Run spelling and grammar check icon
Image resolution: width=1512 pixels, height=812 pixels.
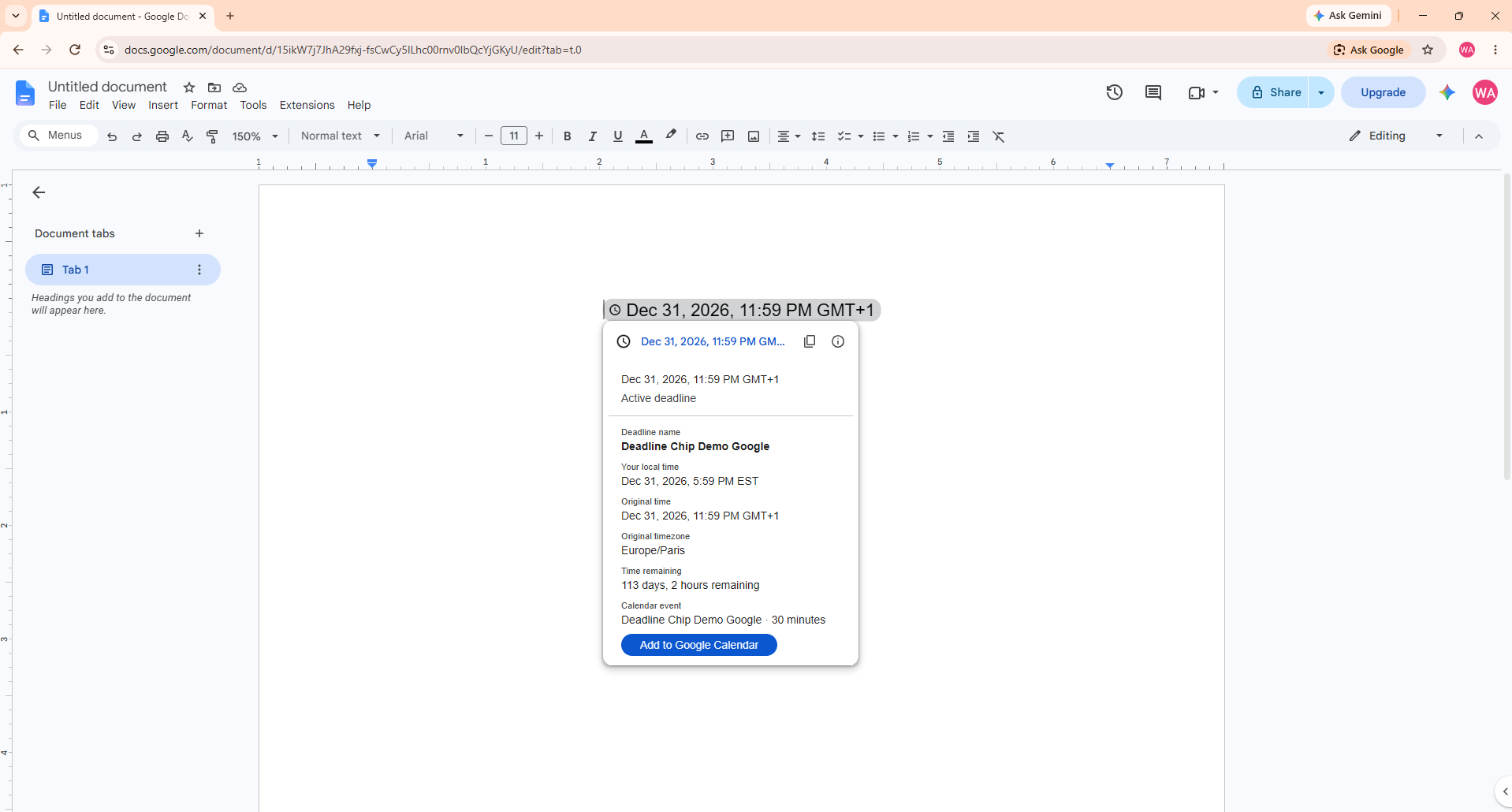point(188,136)
